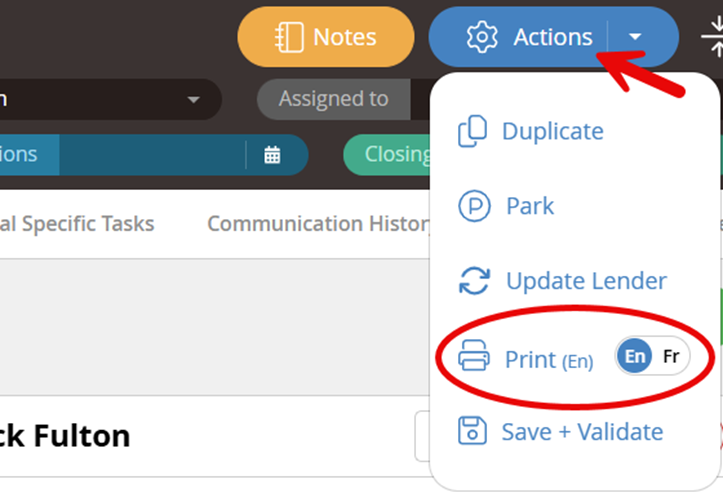Image resolution: width=723 pixels, height=493 pixels.
Task: Click the Duplicate copy icon
Action: coord(472,131)
